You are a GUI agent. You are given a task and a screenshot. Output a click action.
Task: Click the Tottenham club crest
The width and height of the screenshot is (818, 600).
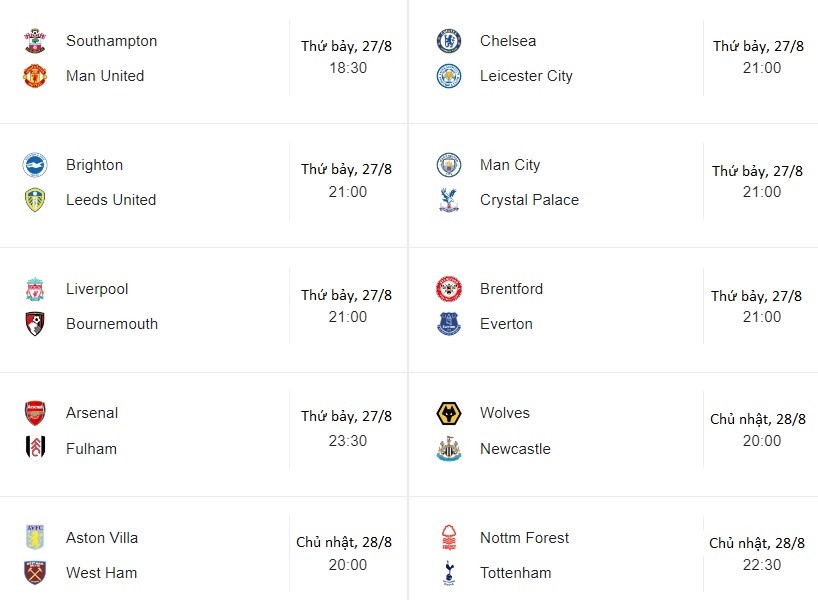point(449,573)
